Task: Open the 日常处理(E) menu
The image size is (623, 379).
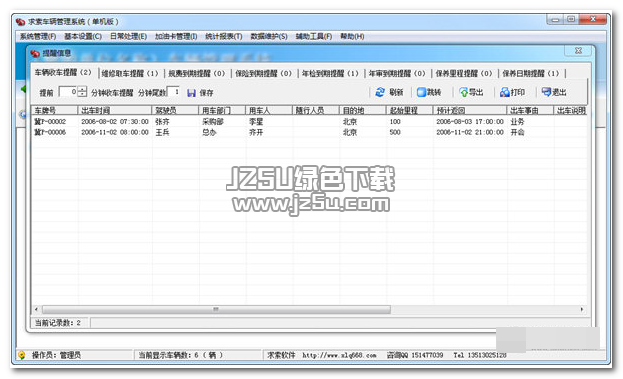Action: pyautogui.click(x=128, y=37)
